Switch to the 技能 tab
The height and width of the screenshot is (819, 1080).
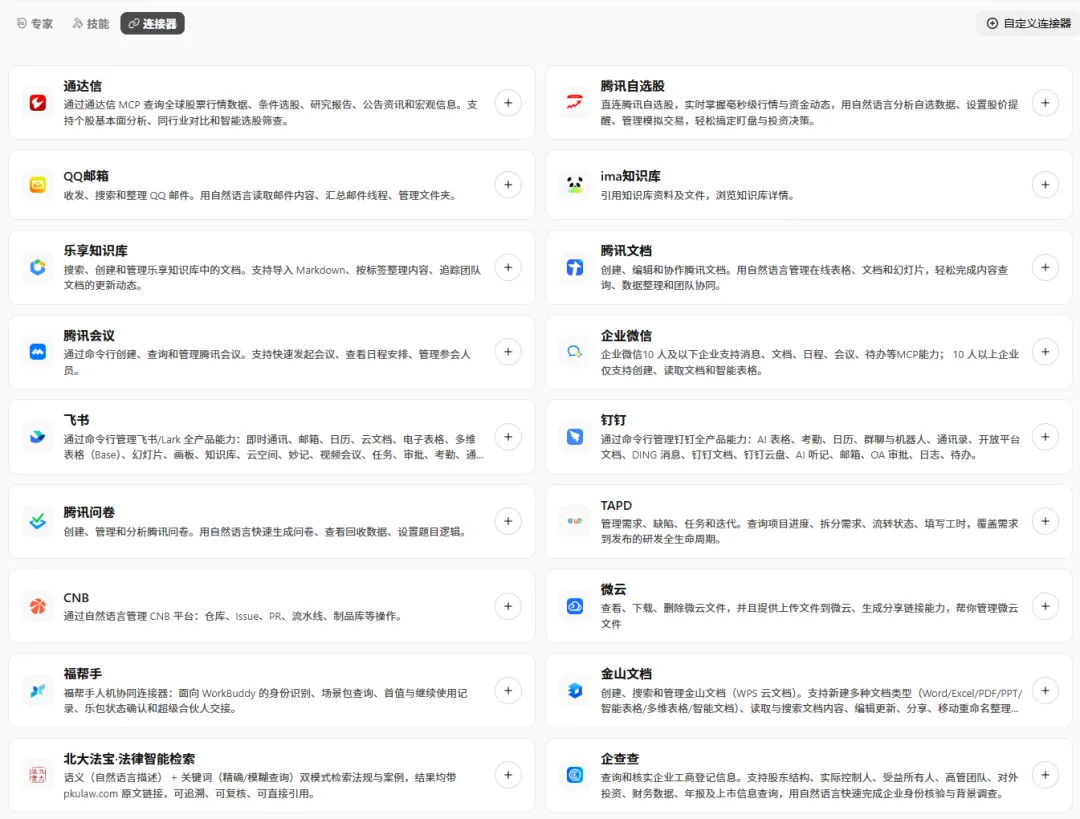pos(91,23)
